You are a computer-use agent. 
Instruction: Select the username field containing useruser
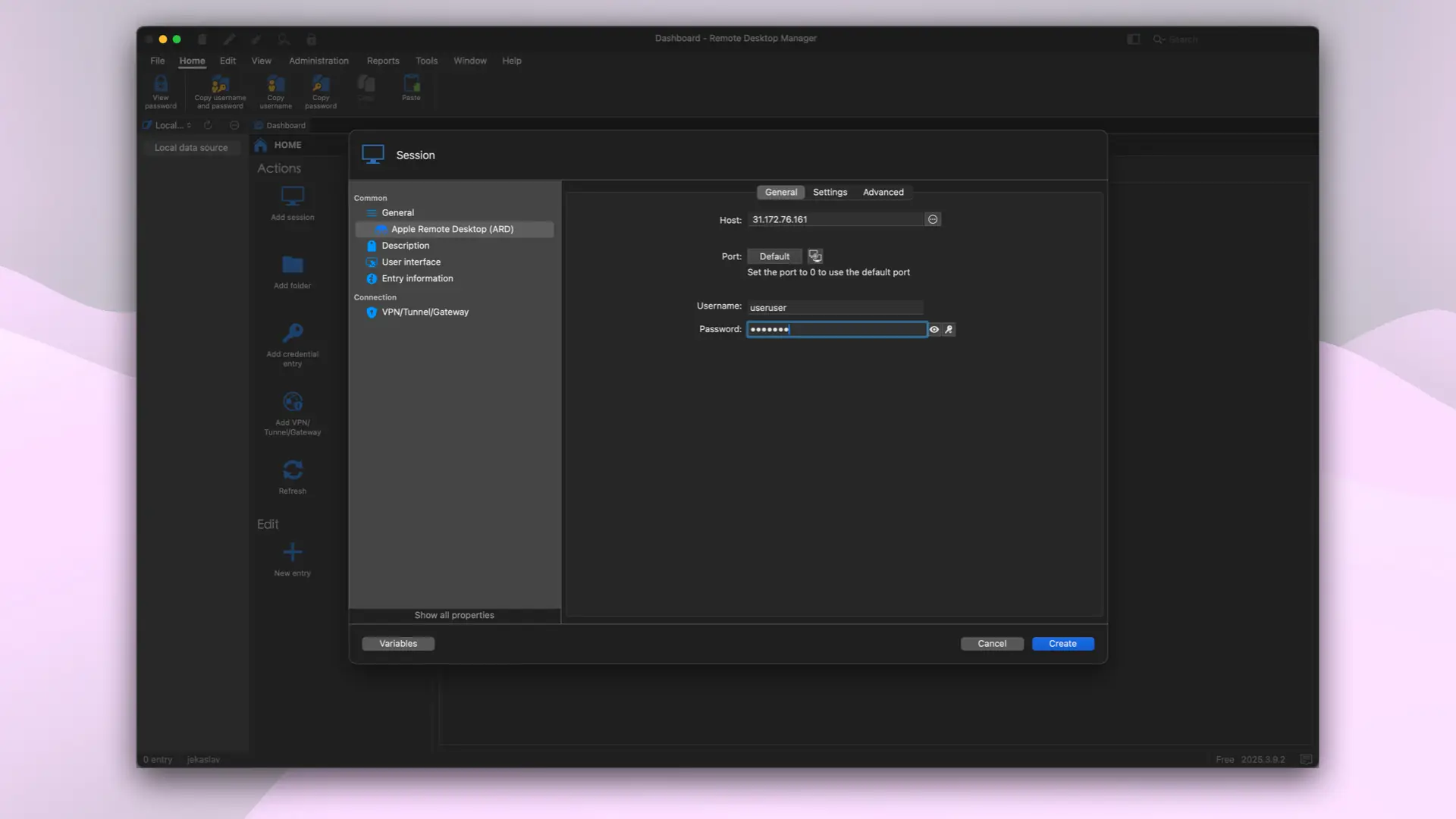coord(834,307)
